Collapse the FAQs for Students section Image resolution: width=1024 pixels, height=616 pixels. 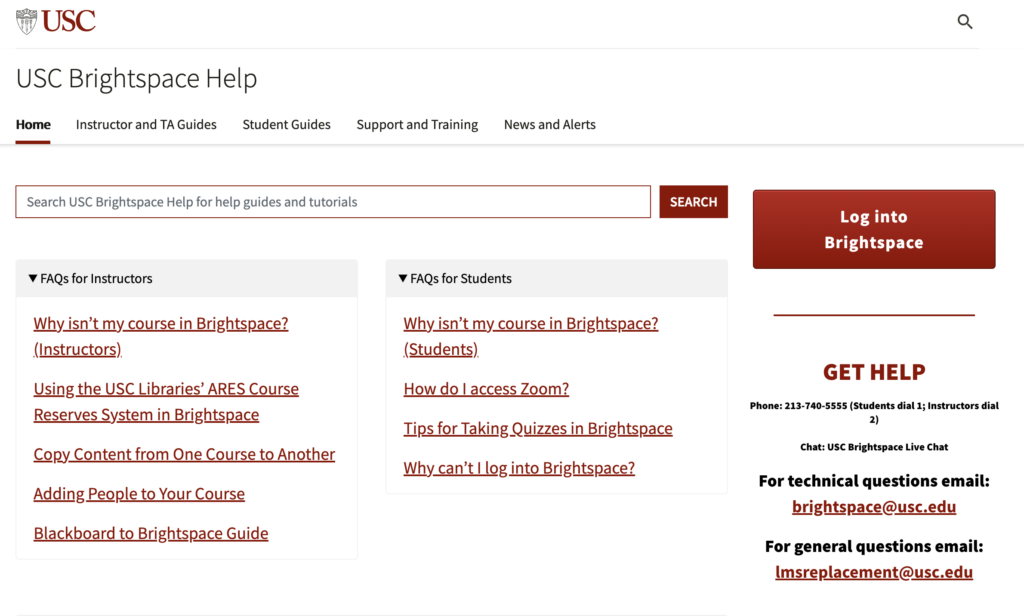455,279
